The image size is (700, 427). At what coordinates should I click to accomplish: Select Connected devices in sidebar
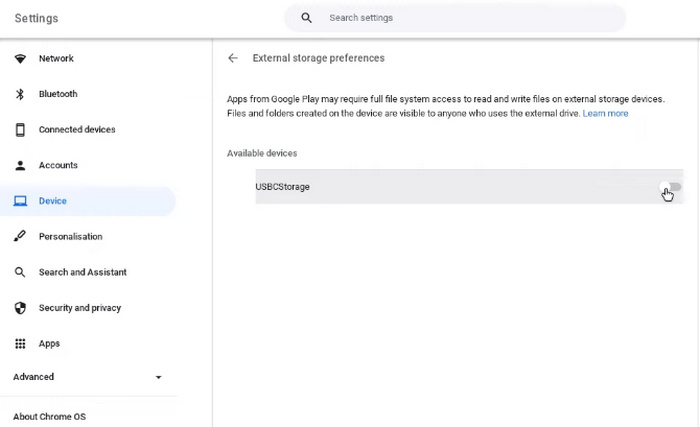coord(77,130)
